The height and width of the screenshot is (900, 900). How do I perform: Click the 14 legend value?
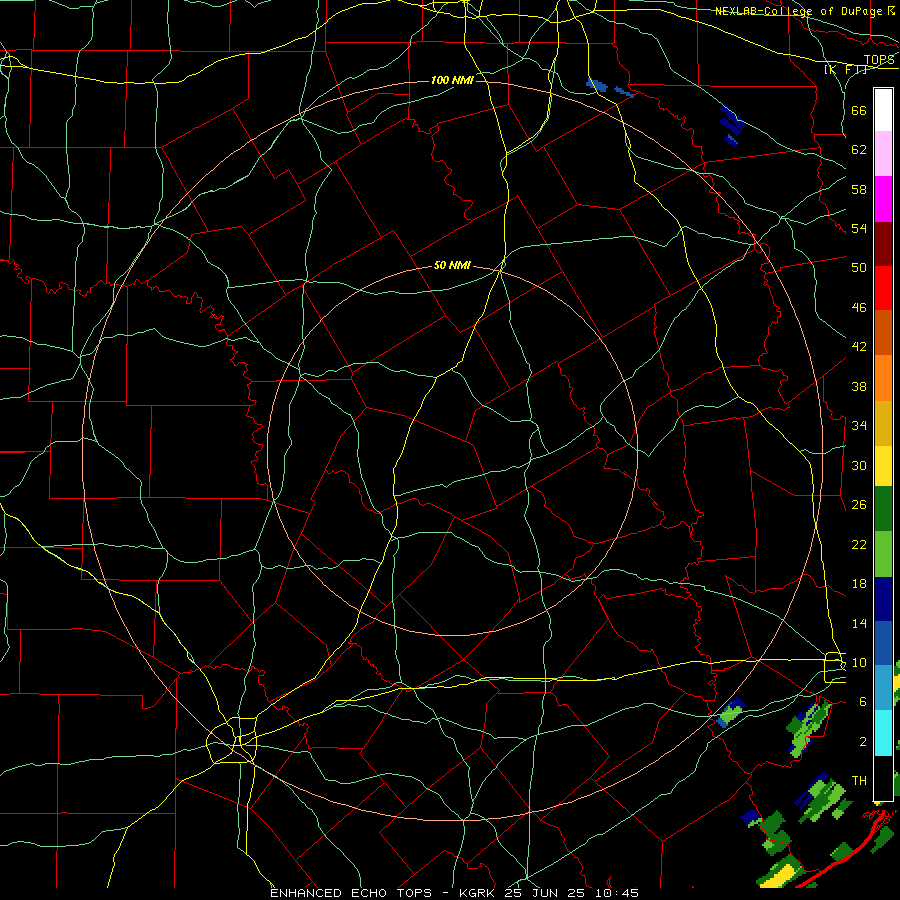point(859,623)
